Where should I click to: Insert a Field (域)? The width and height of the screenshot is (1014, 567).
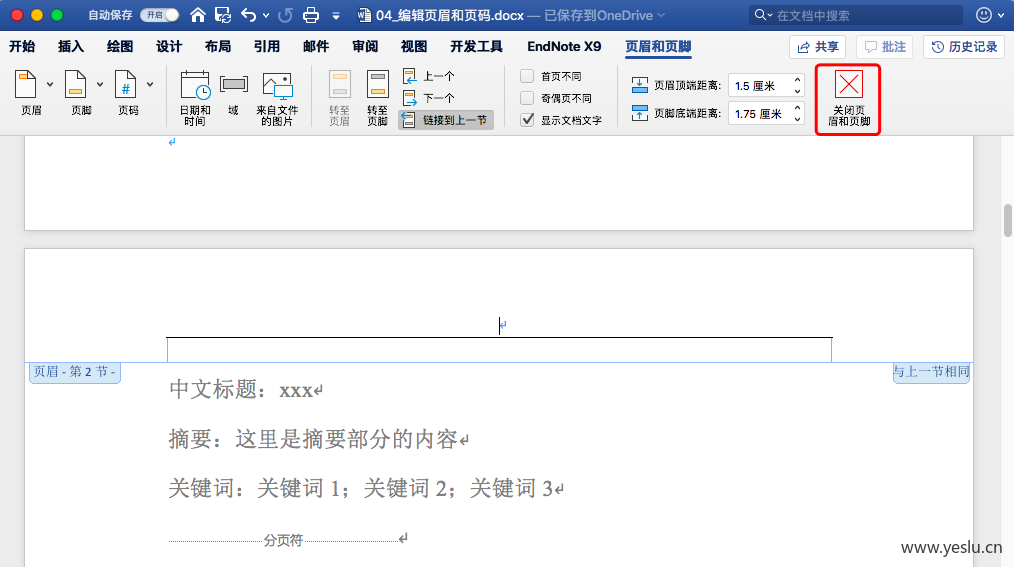tap(233, 94)
